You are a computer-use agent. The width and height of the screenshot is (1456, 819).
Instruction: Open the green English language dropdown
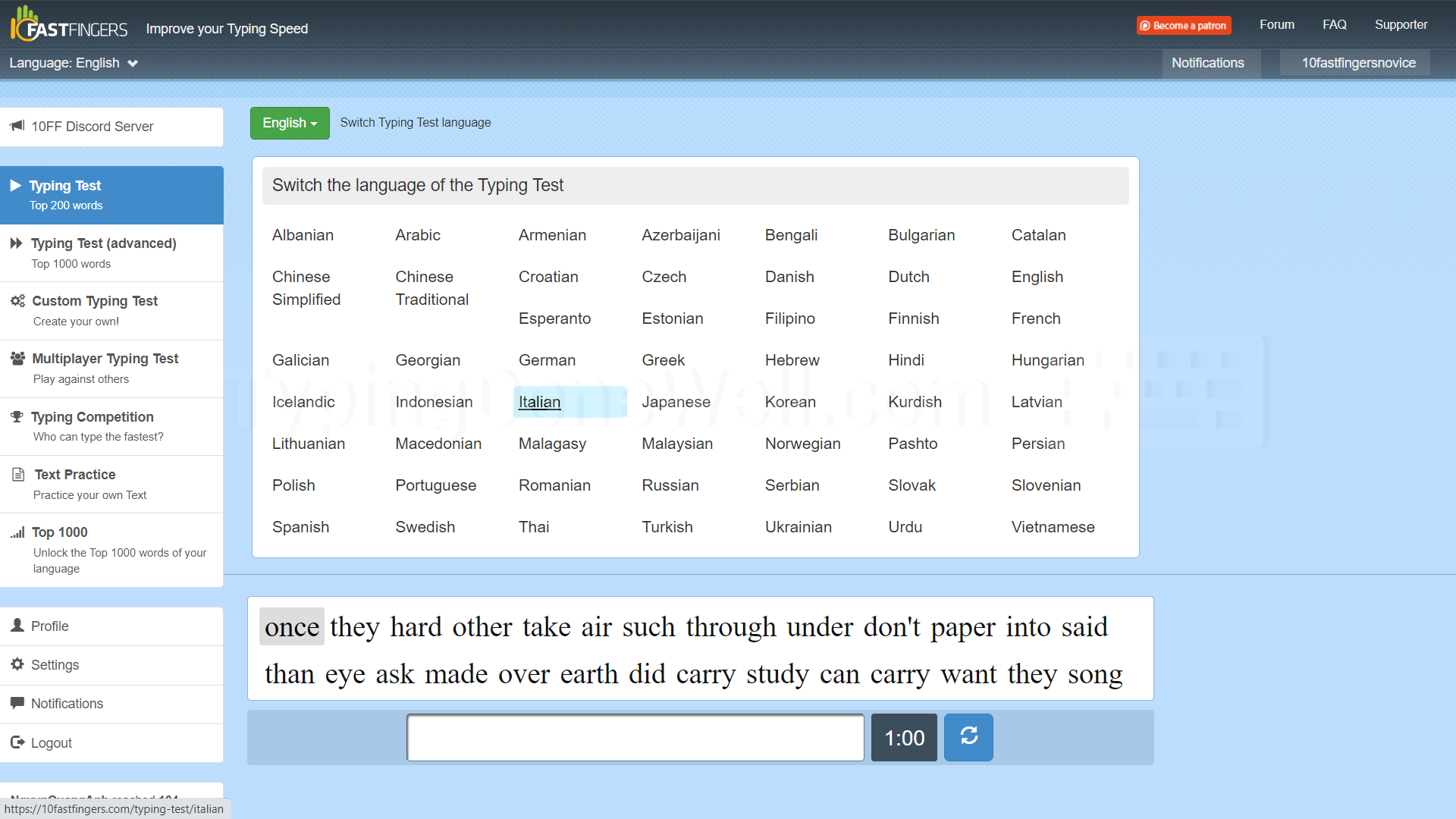(290, 123)
